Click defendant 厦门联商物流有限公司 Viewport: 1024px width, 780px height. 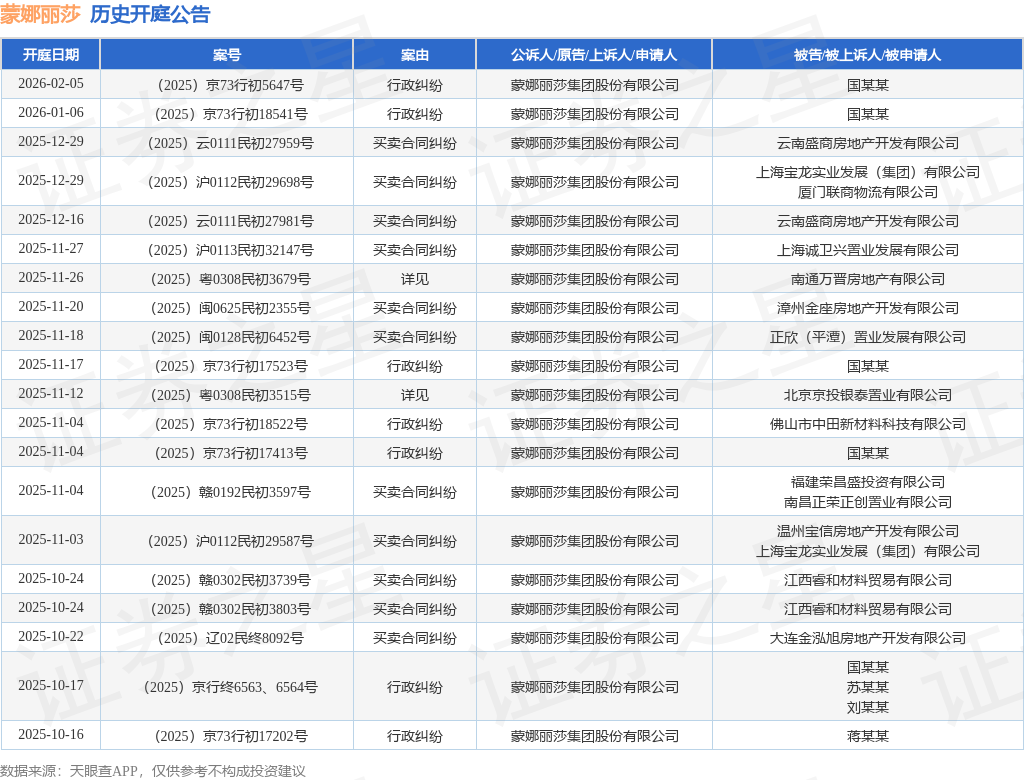tap(867, 192)
